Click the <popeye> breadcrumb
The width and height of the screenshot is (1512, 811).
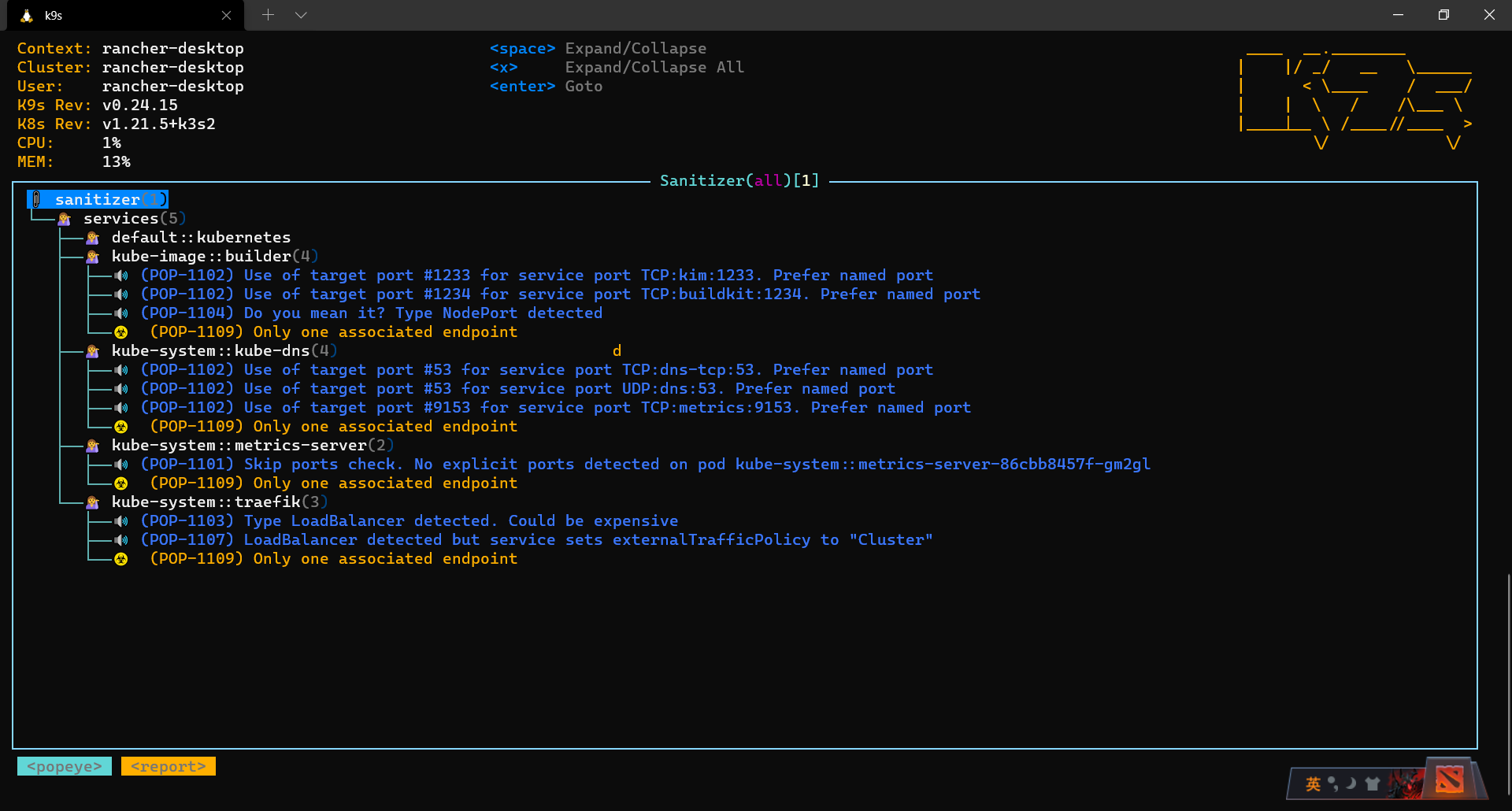click(65, 766)
